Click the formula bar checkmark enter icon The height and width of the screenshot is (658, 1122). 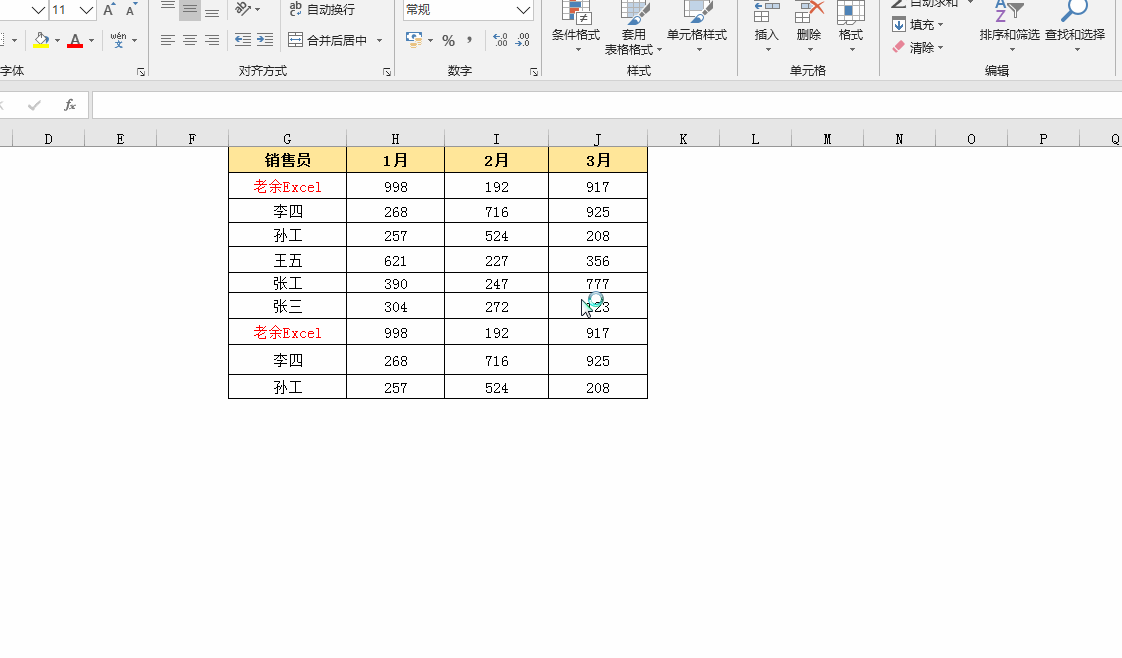tap(34, 105)
